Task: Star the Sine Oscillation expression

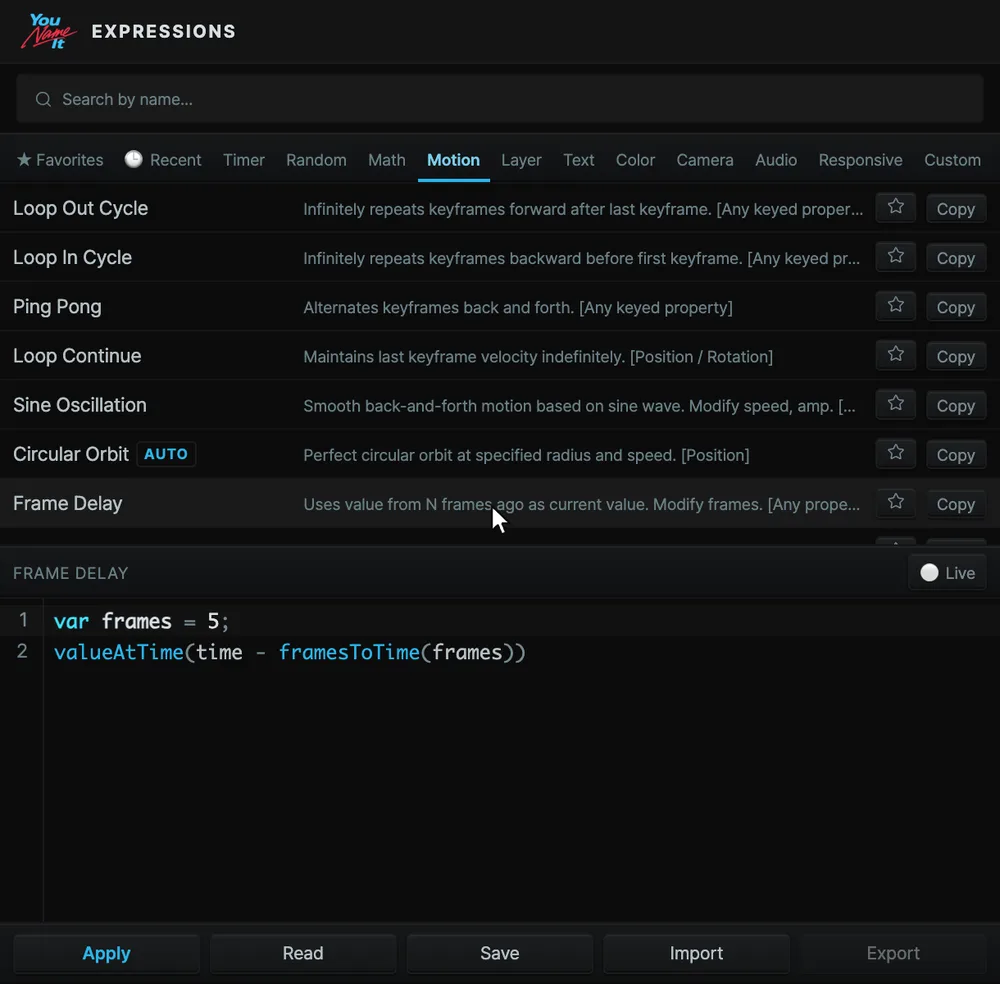Action: pos(895,404)
